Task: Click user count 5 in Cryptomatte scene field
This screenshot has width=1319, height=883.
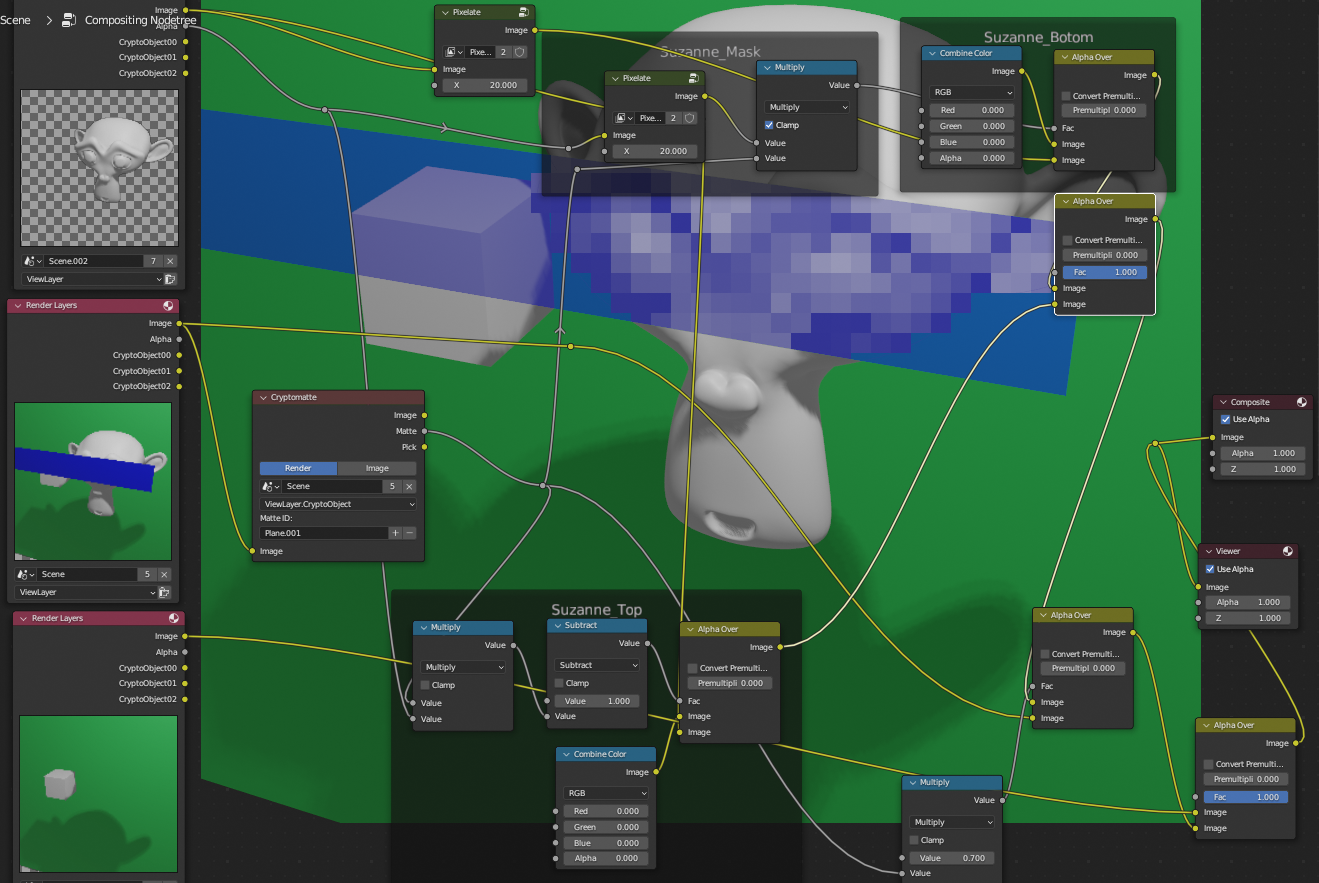Action: point(393,486)
